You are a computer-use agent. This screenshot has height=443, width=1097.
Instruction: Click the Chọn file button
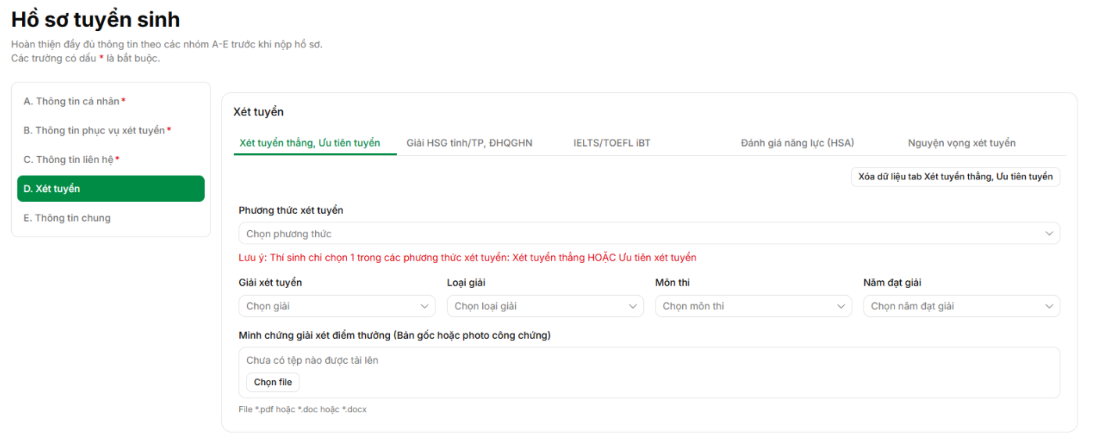click(x=273, y=382)
